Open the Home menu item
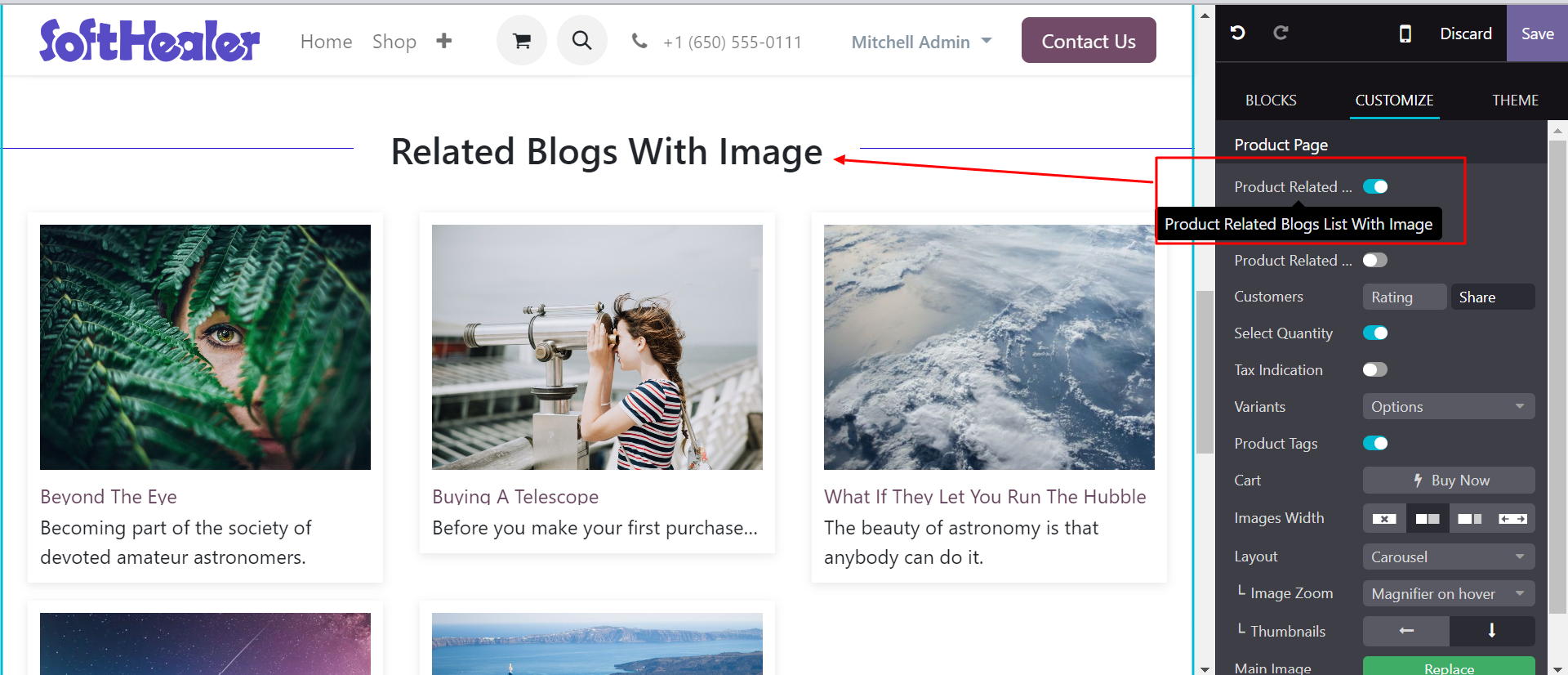Screen dimensions: 1568x675 (x=326, y=41)
